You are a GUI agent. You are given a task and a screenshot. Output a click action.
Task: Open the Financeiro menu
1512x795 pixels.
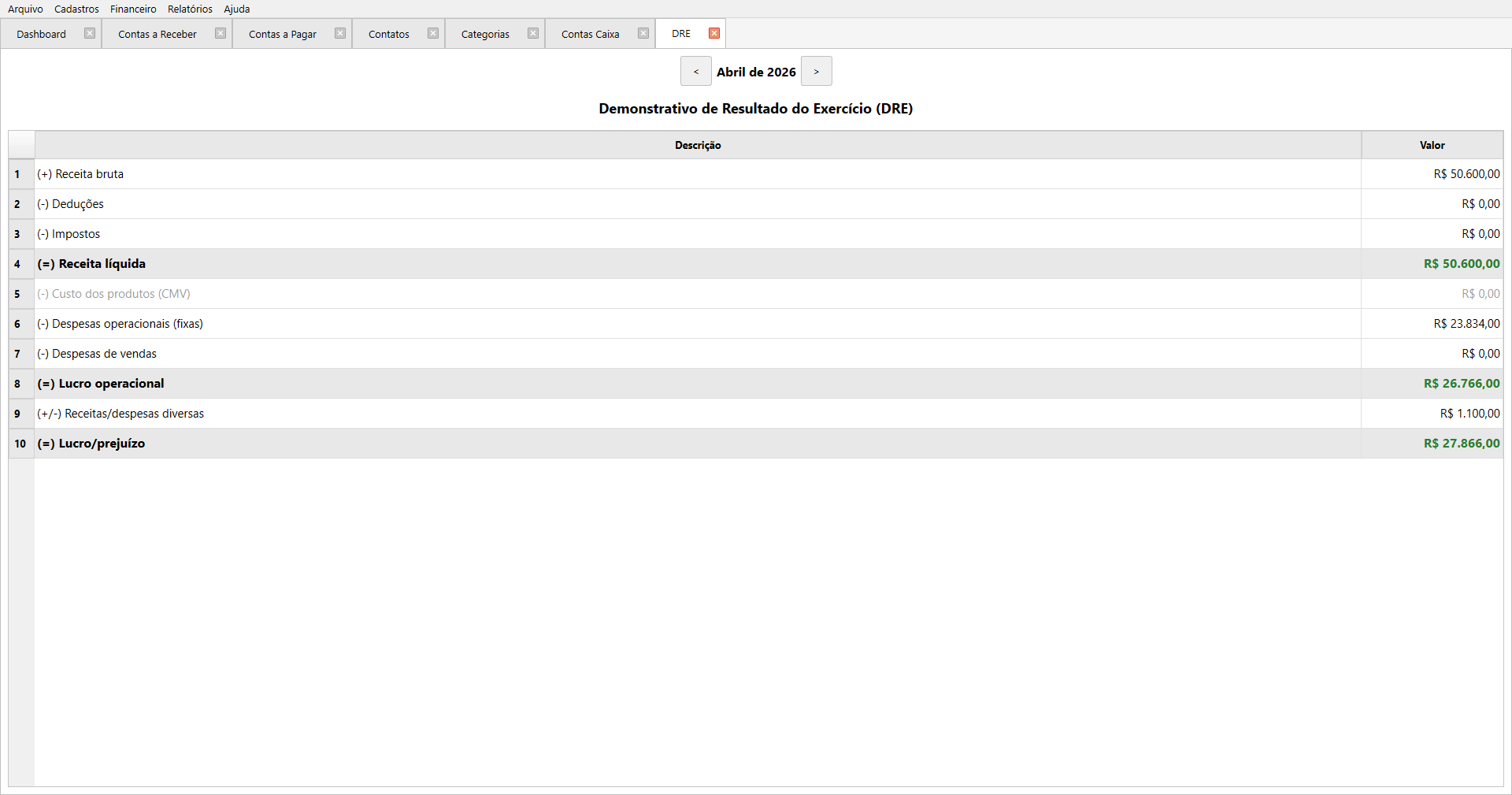pyautogui.click(x=133, y=9)
